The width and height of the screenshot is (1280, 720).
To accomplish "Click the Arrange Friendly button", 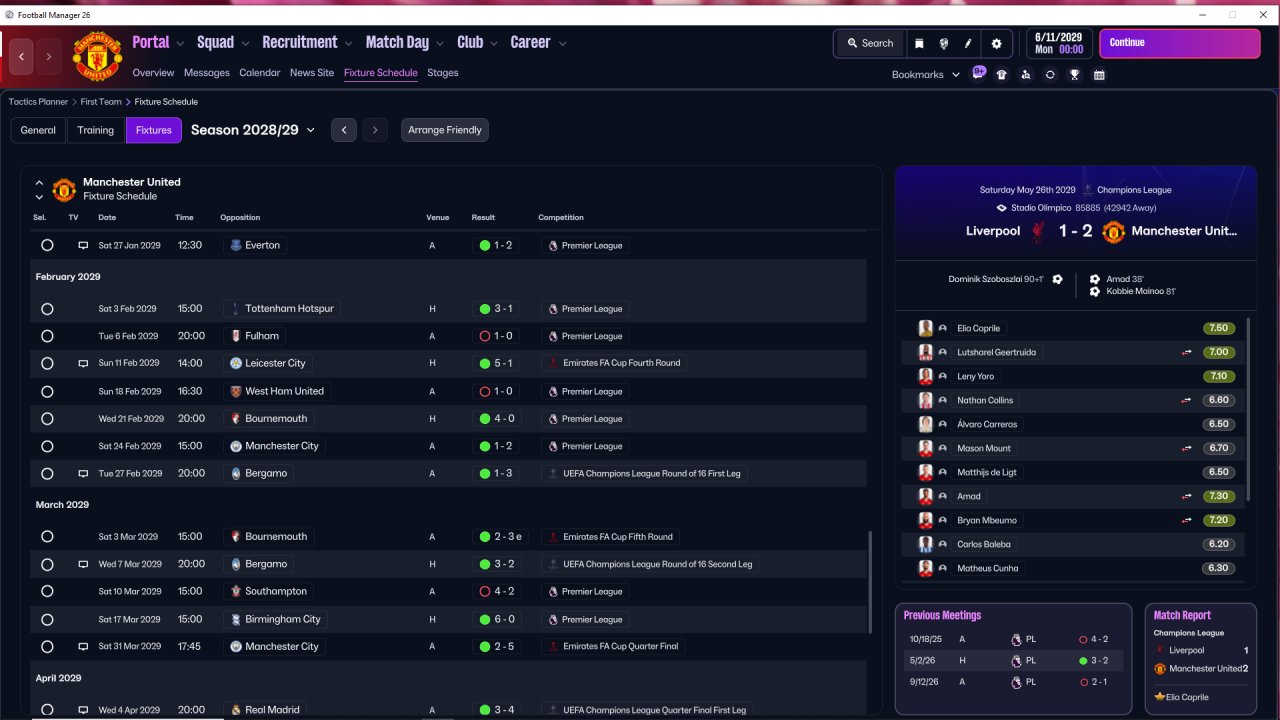I will tap(445, 130).
